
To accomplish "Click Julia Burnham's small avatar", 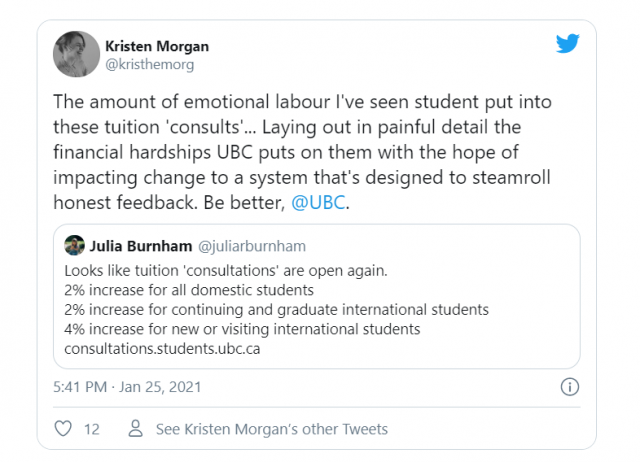I will click(x=74, y=246).
